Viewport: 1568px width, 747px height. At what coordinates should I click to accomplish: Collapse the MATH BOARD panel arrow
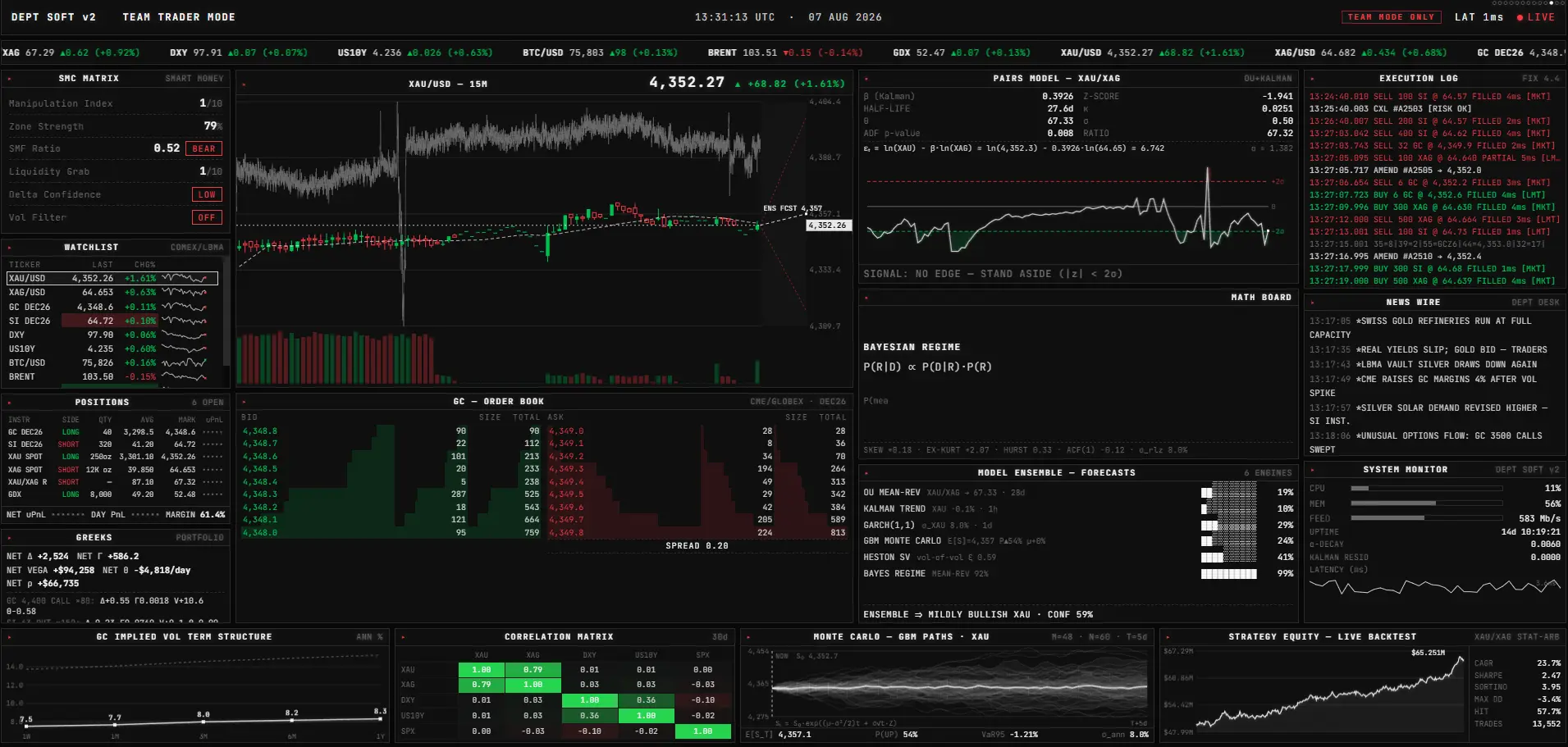point(867,298)
